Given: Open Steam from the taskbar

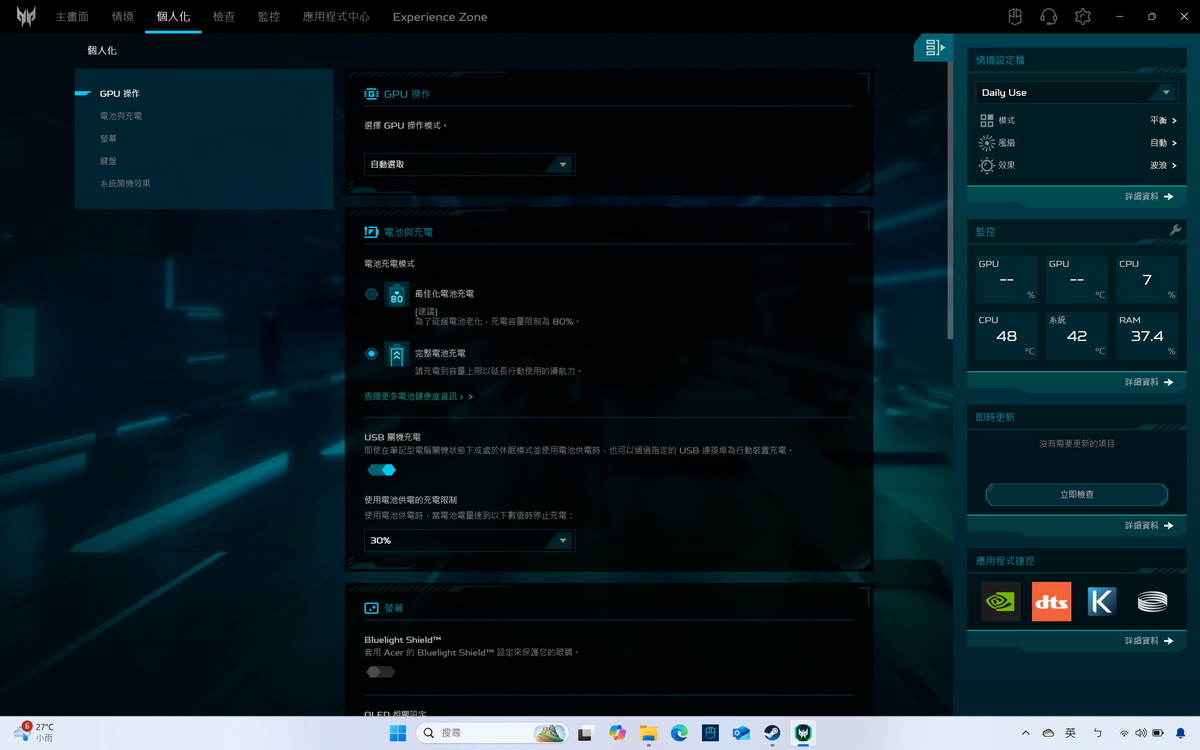Looking at the screenshot, I should pyautogui.click(x=772, y=733).
